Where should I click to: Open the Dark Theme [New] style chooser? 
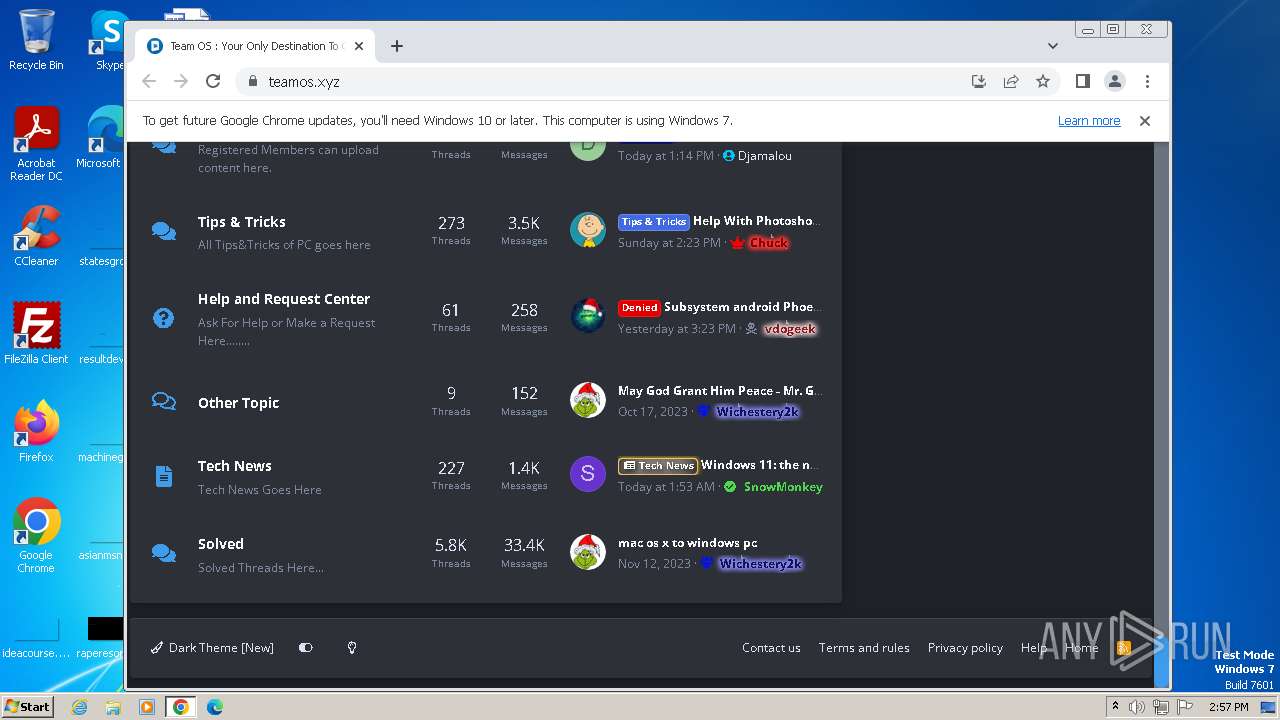[x=212, y=648]
